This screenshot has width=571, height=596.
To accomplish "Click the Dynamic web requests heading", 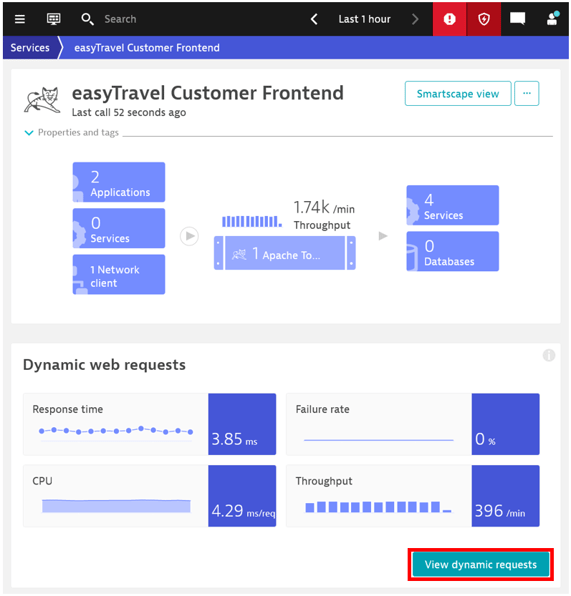I will (104, 365).
